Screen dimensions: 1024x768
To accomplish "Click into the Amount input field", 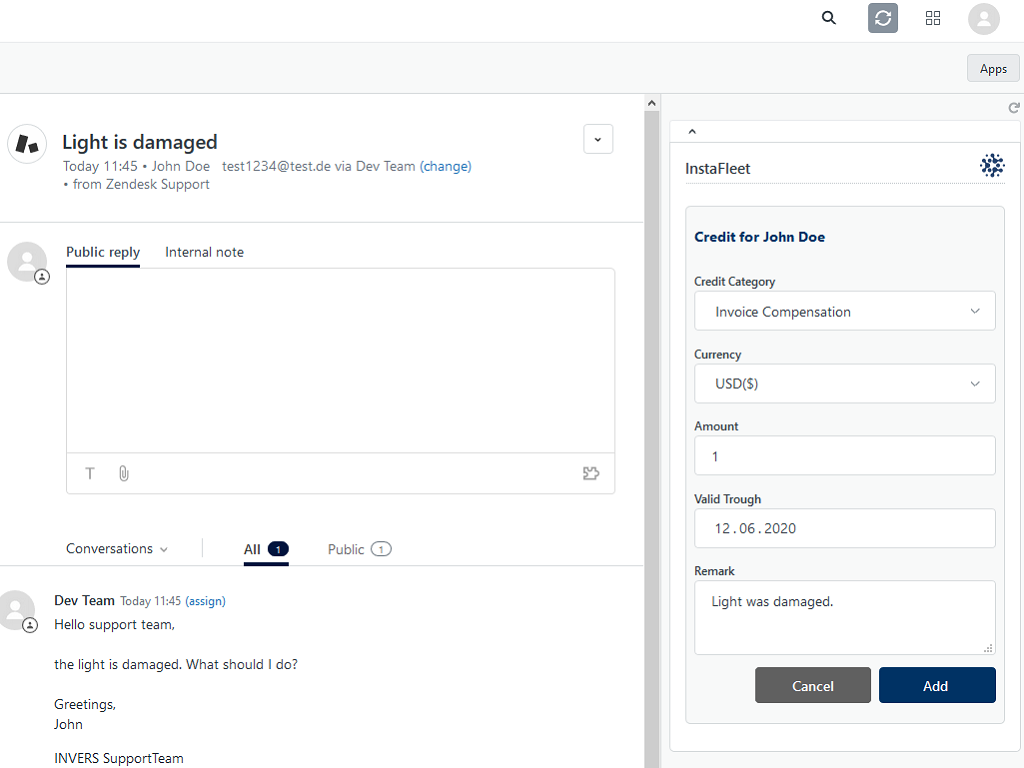I will click(x=844, y=456).
